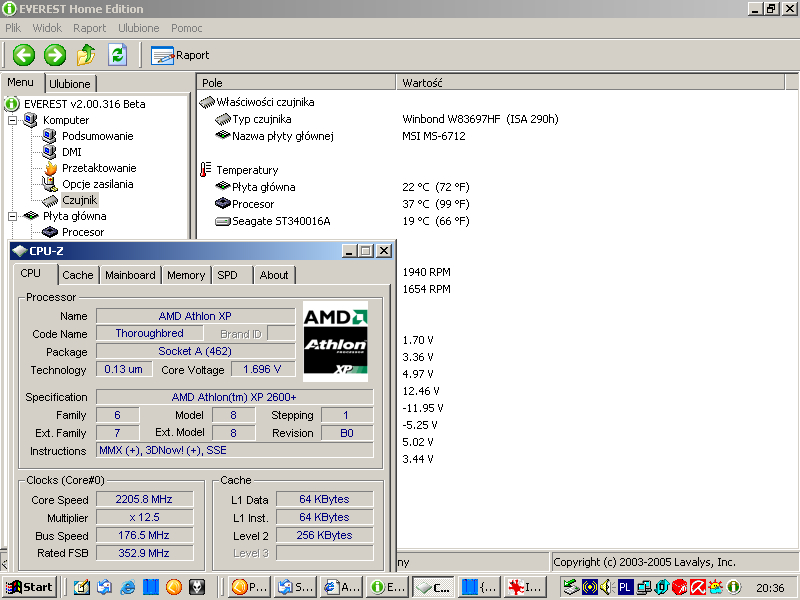The height and width of the screenshot is (600, 800).
Task: Select Procesor in the tree
Action: (x=83, y=232)
